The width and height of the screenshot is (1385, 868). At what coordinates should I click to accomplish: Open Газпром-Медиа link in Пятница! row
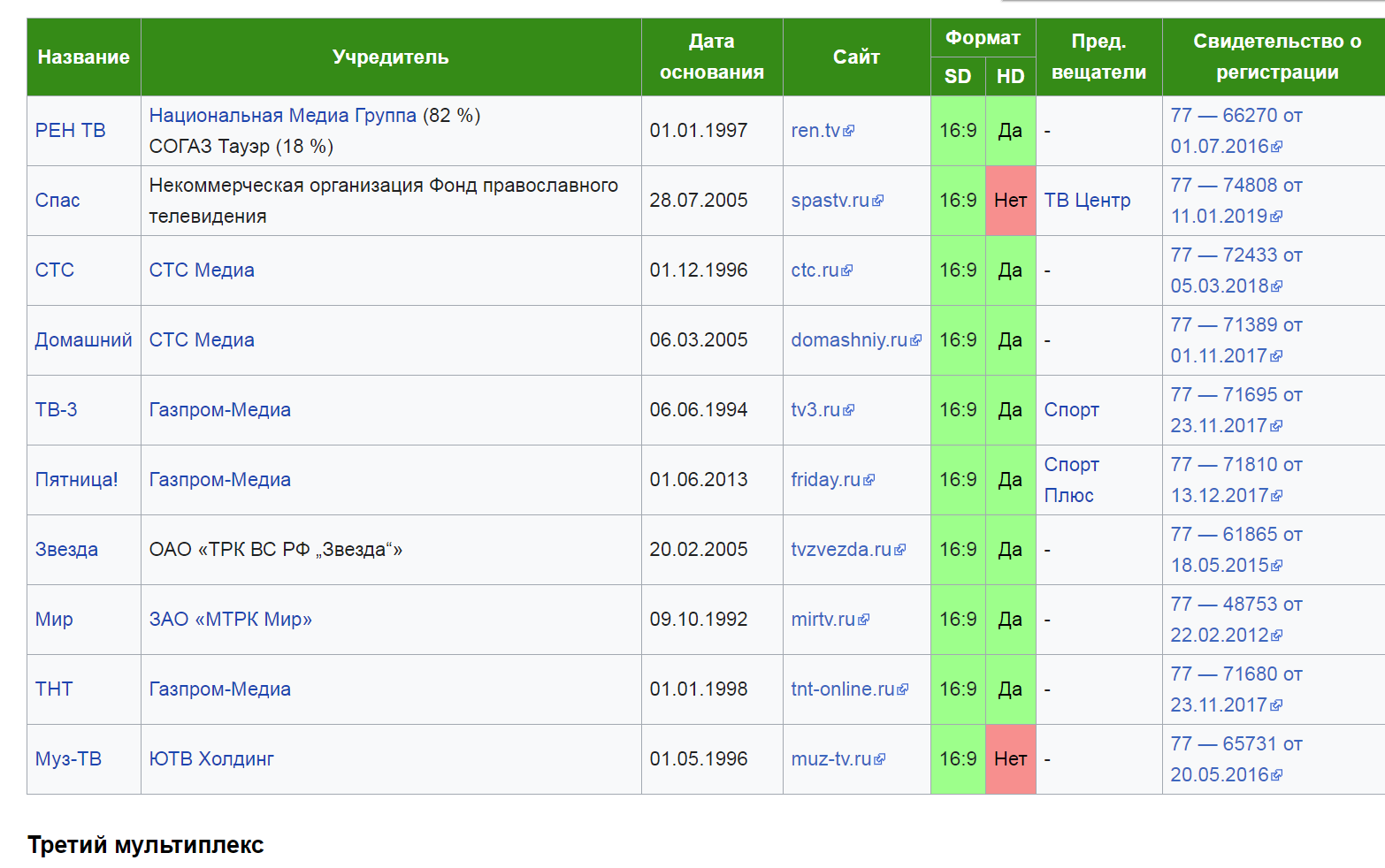click(219, 480)
